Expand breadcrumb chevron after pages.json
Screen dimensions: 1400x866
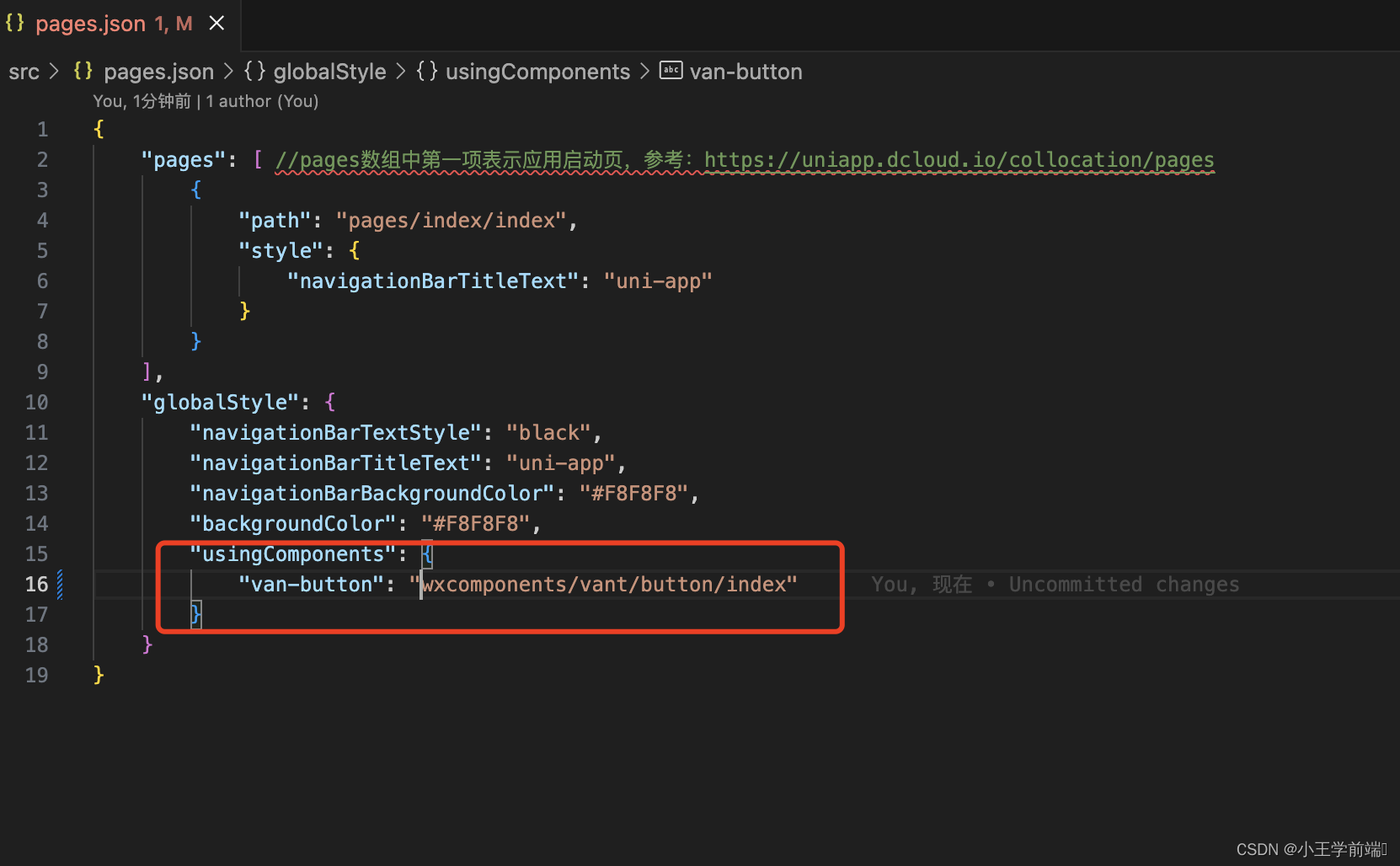[228, 72]
